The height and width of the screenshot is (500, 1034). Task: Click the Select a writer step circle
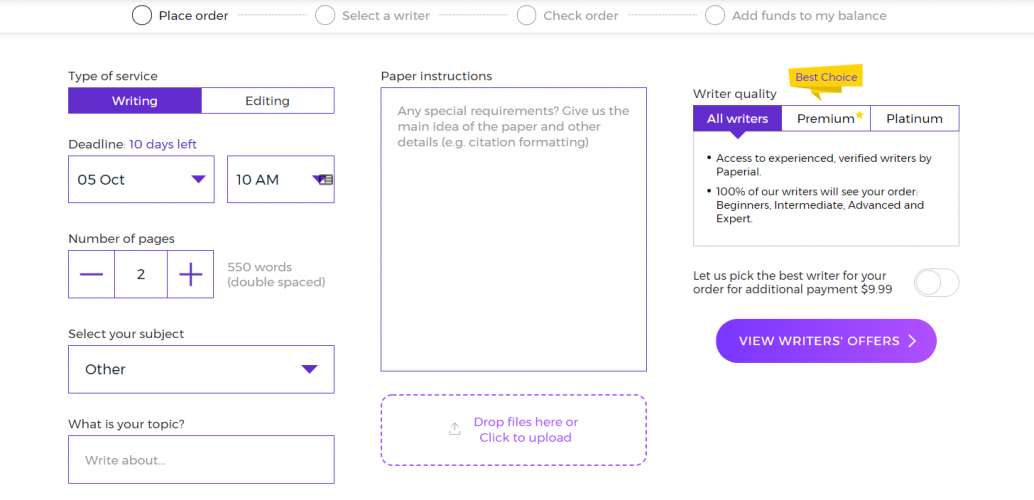(325, 15)
